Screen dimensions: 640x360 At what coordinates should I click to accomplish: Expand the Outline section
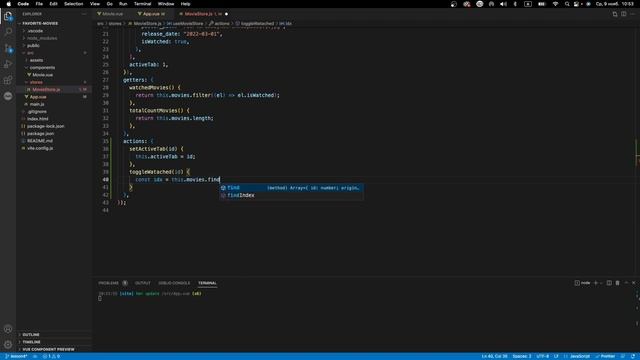[x=31, y=335]
